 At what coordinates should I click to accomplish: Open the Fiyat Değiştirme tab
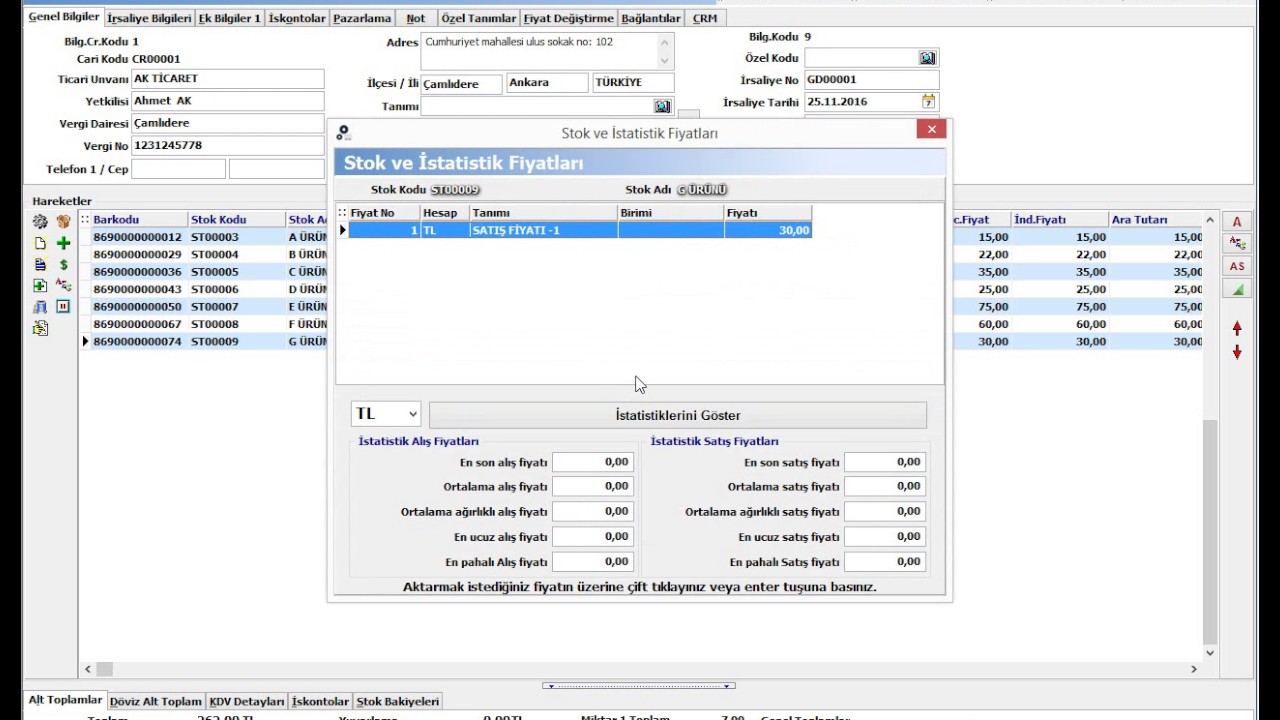[569, 18]
